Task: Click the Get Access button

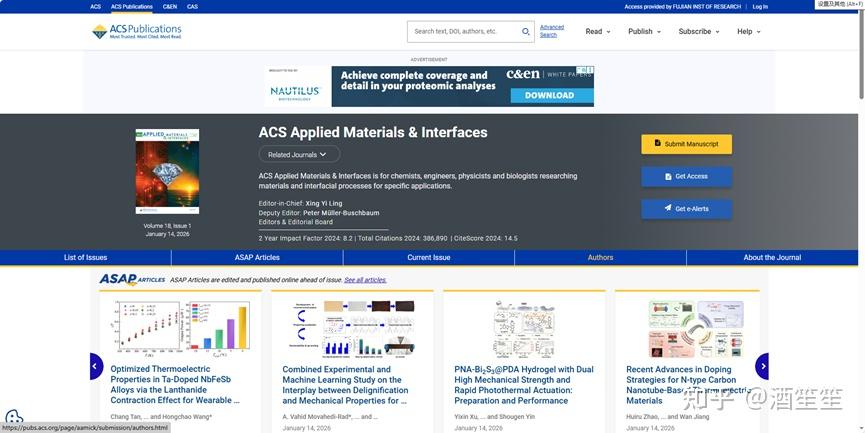Action: coord(686,177)
